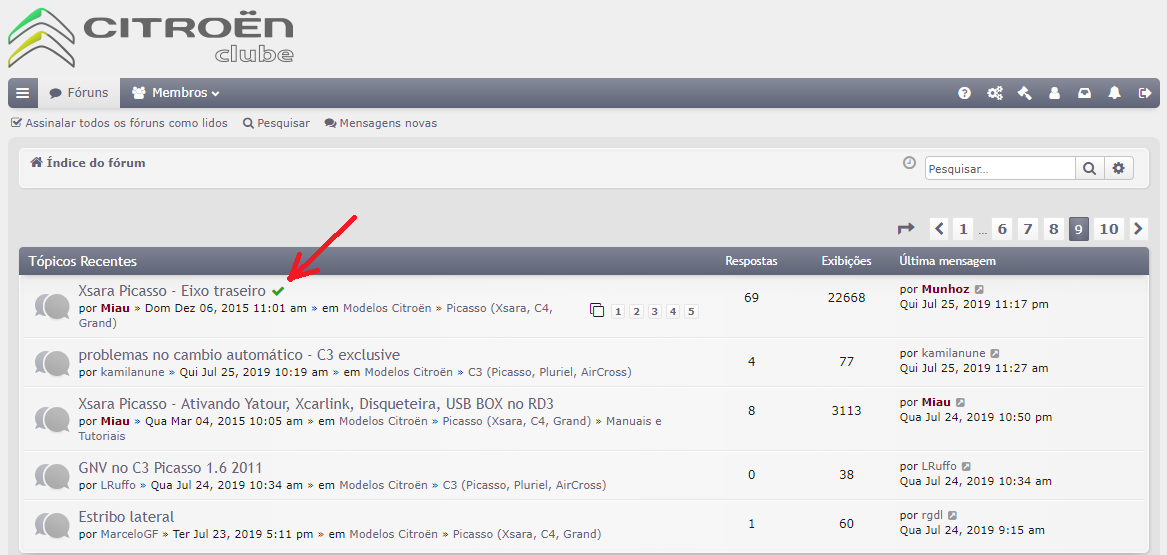Open the administration control panel gears icon
Image resolution: width=1167 pixels, height=555 pixels.
(994, 93)
